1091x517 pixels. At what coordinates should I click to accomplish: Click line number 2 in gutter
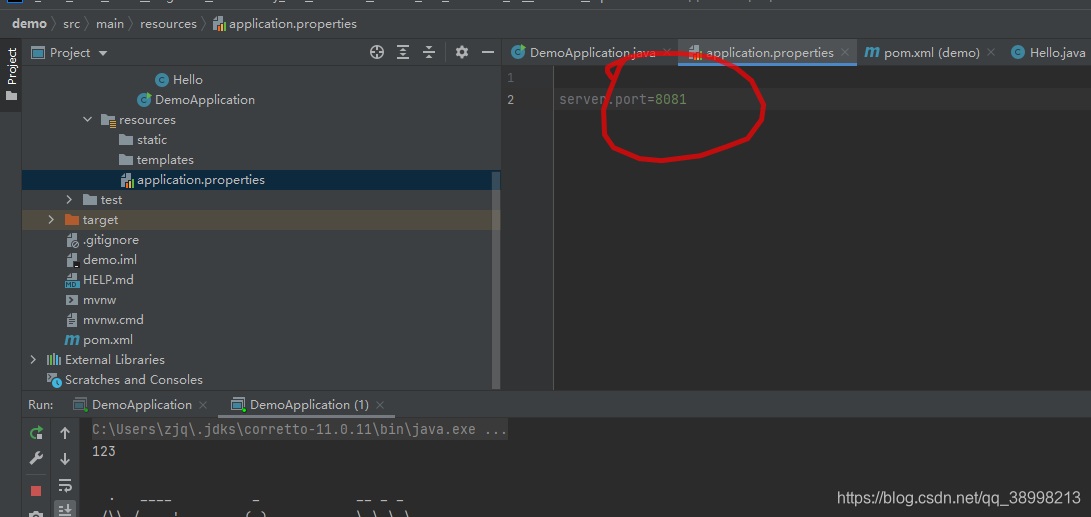tap(510, 100)
